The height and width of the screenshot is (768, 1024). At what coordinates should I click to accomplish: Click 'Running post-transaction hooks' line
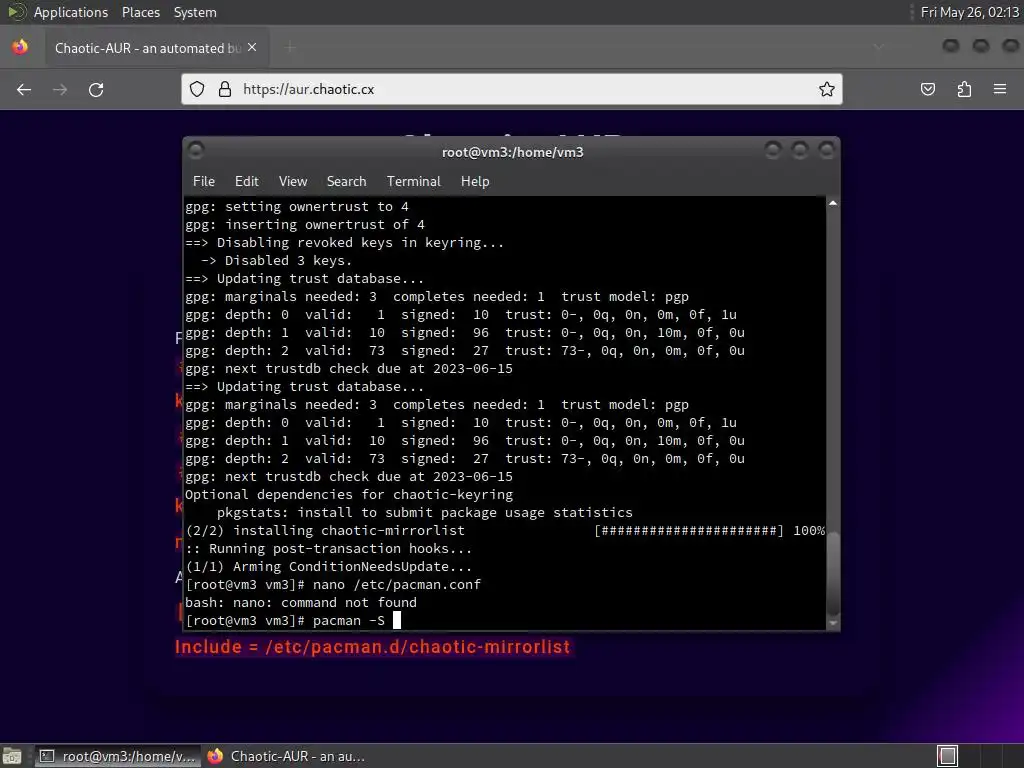328,549
